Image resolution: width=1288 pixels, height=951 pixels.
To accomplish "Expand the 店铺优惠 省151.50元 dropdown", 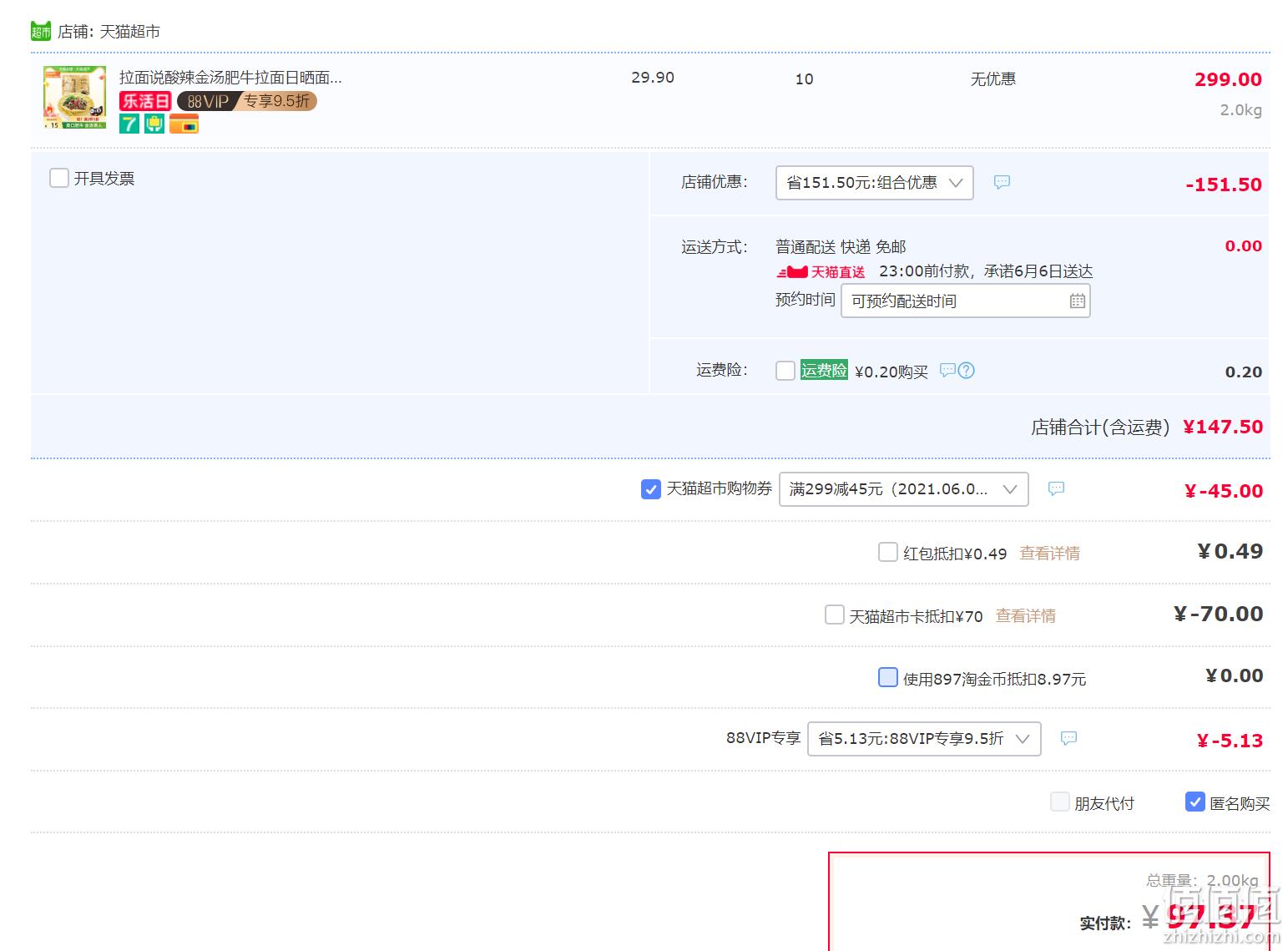I will (875, 183).
